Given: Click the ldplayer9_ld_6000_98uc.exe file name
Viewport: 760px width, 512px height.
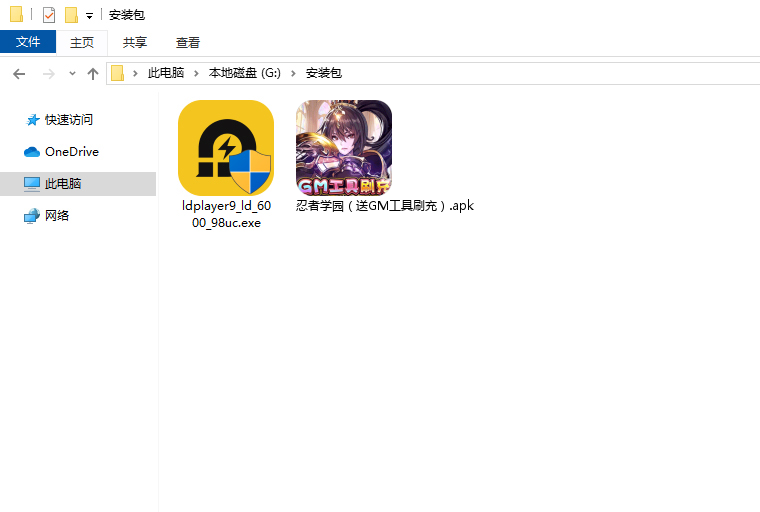Looking at the screenshot, I should 226,214.
